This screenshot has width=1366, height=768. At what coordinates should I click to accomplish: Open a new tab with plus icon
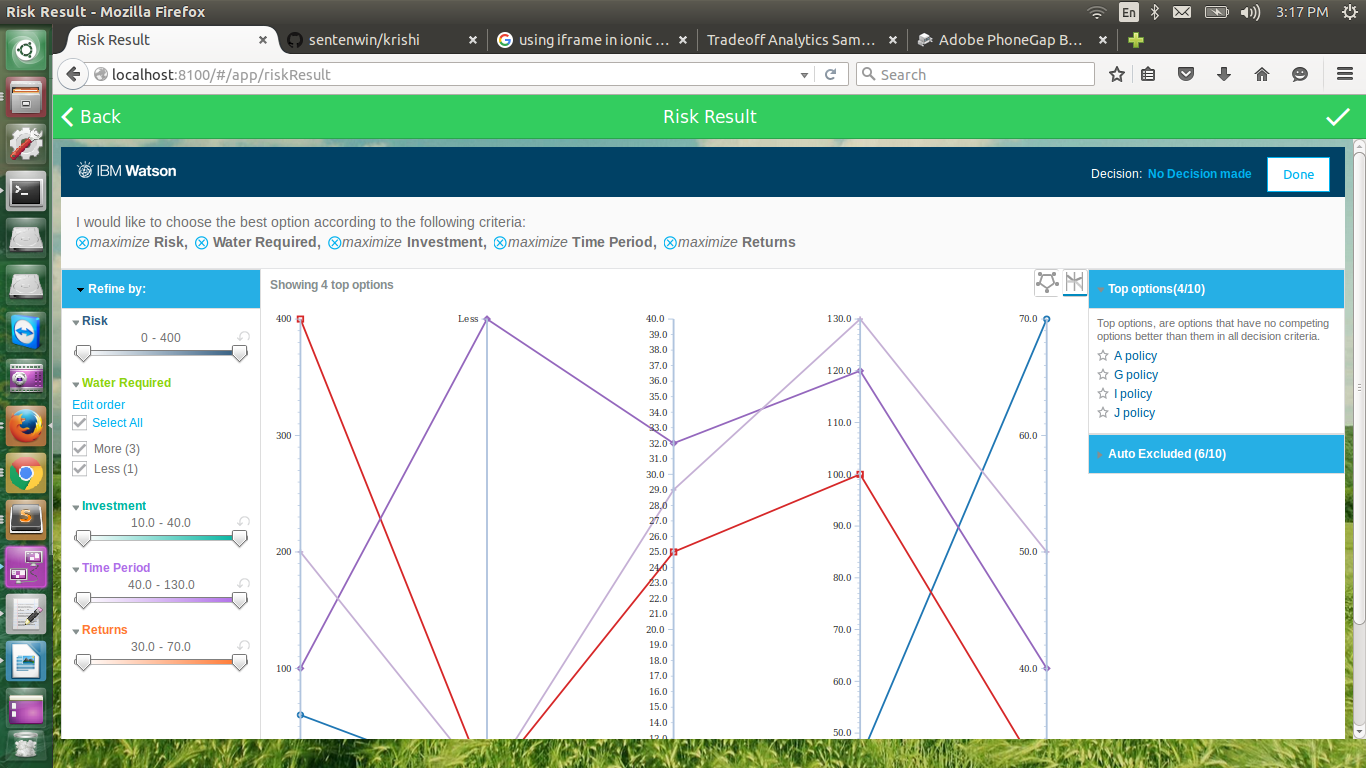[1135, 40]
